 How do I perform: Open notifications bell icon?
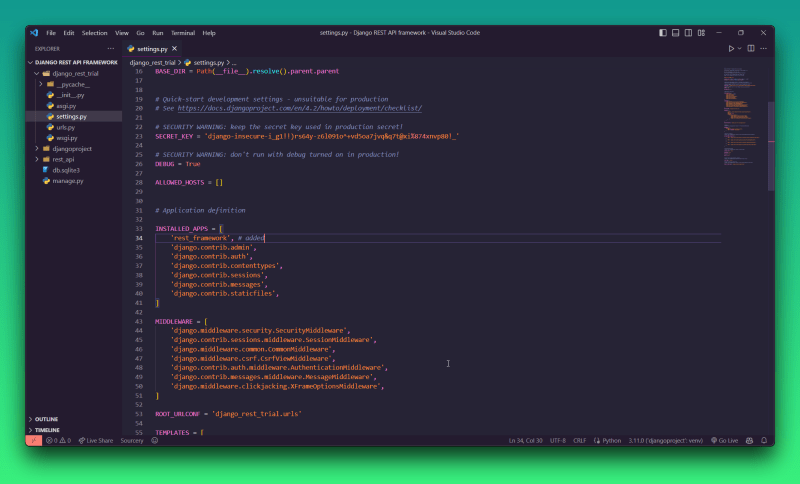pos(764,441)
